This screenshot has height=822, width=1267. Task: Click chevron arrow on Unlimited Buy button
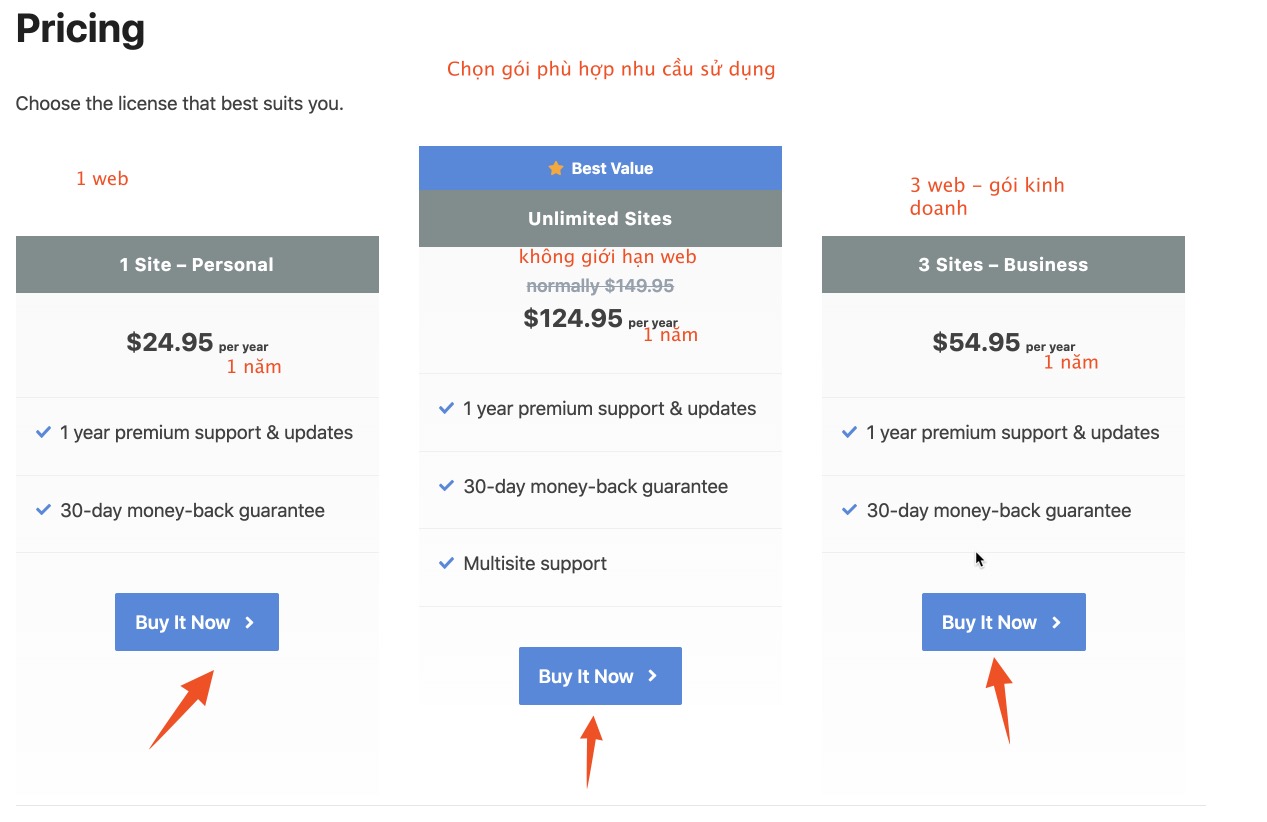tap(653, 676)
